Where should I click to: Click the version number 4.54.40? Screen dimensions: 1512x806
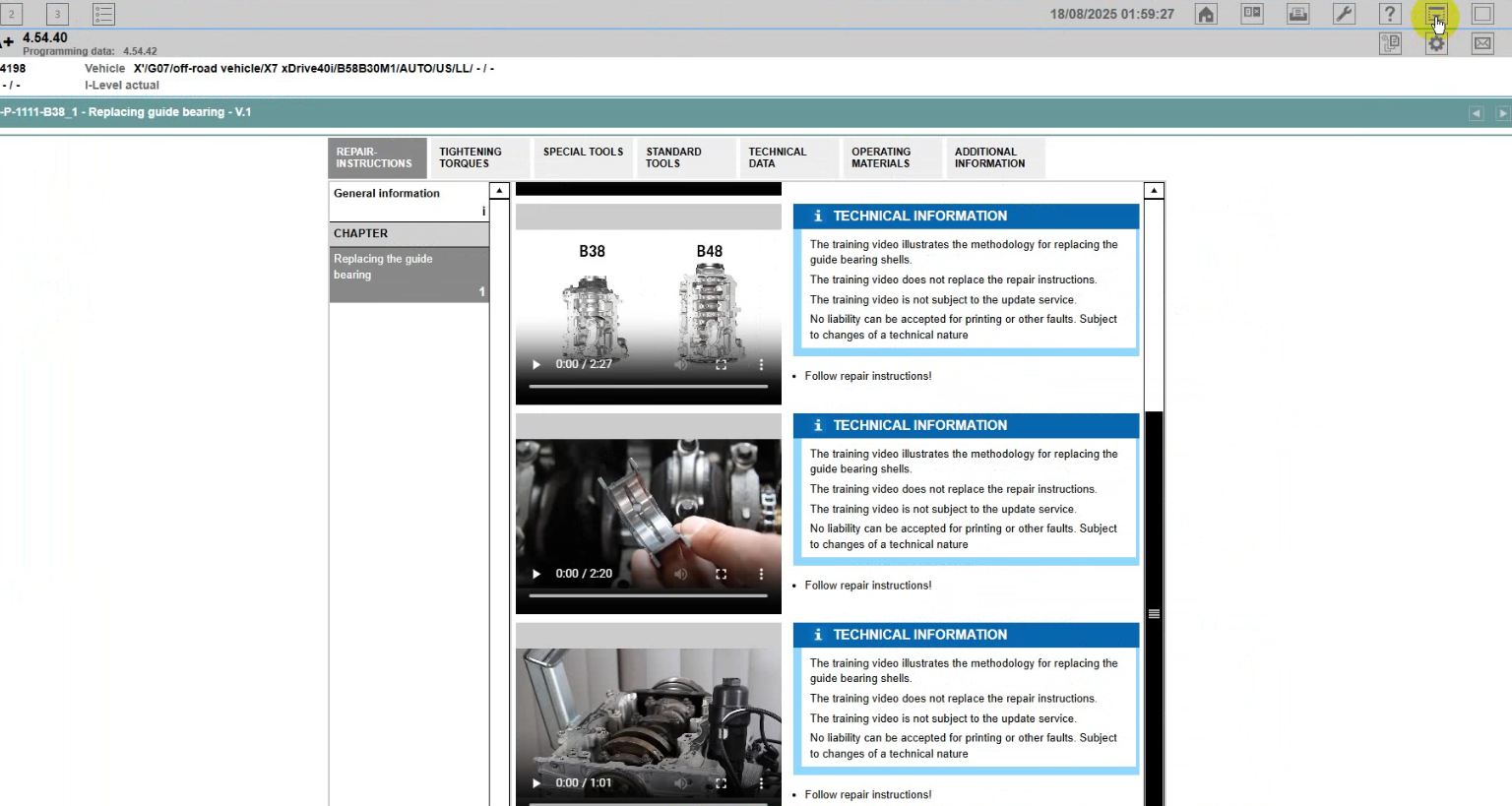(x=45, y=38)
